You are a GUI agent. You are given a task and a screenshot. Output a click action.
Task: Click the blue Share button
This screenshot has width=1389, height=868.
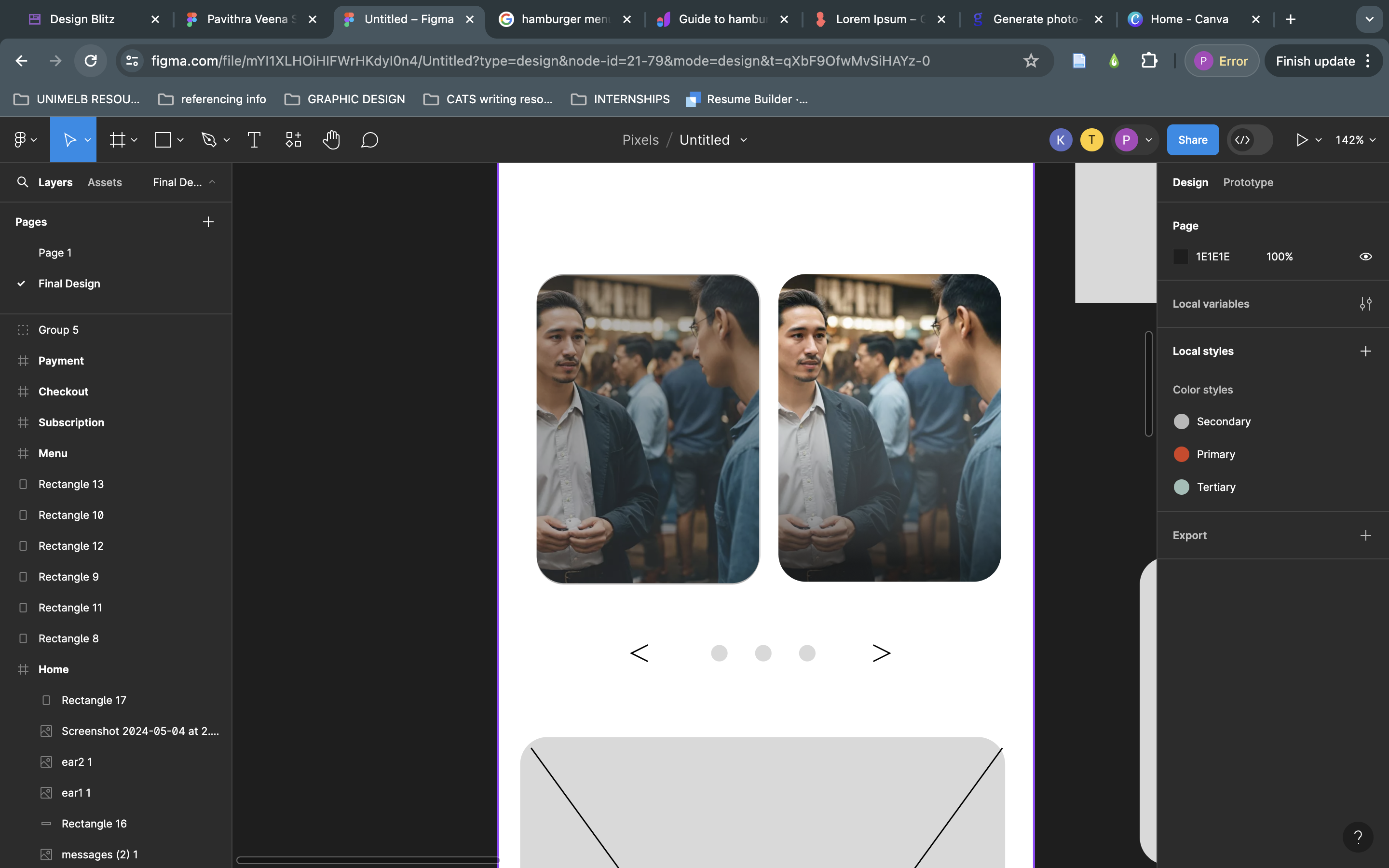pyautogui.click(x=1192, y=139)
